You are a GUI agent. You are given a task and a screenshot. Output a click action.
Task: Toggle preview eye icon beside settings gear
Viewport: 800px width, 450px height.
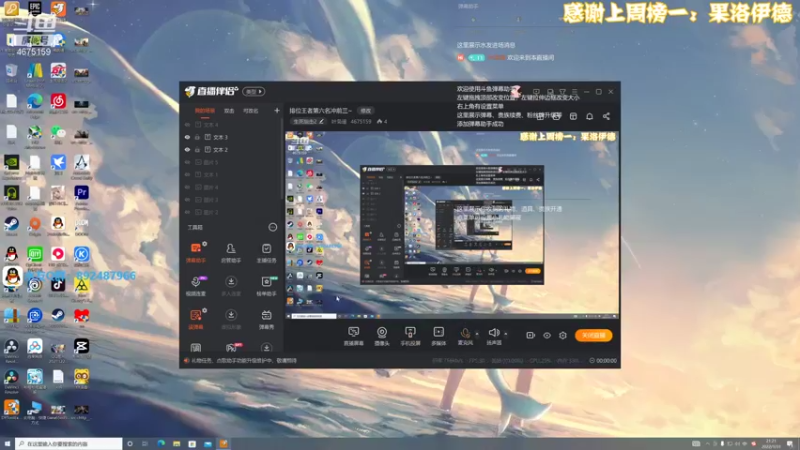pos(546,335)
